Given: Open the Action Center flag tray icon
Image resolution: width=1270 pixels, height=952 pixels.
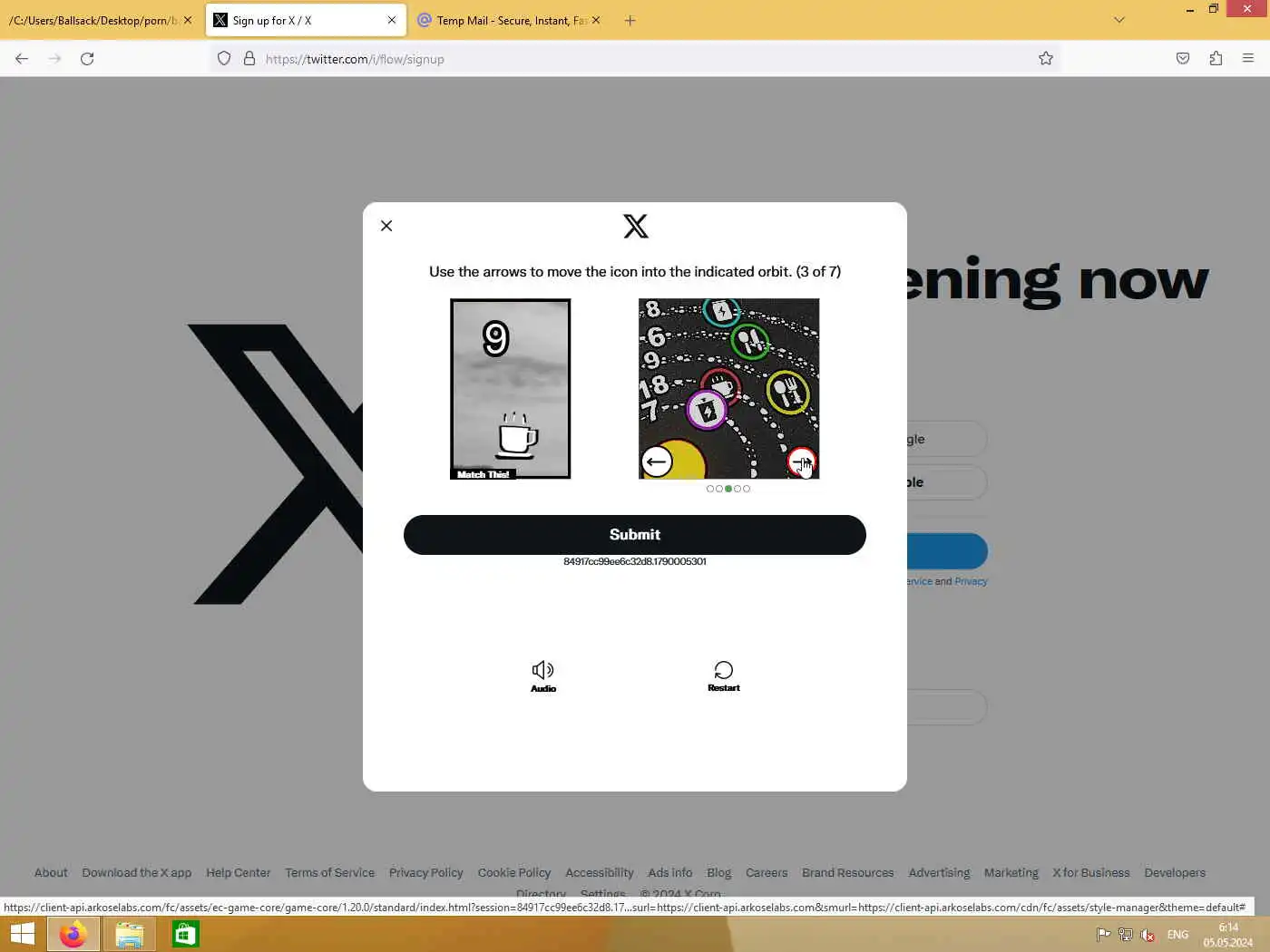Looking at the screenshot, I should [x=1103, y=935].
